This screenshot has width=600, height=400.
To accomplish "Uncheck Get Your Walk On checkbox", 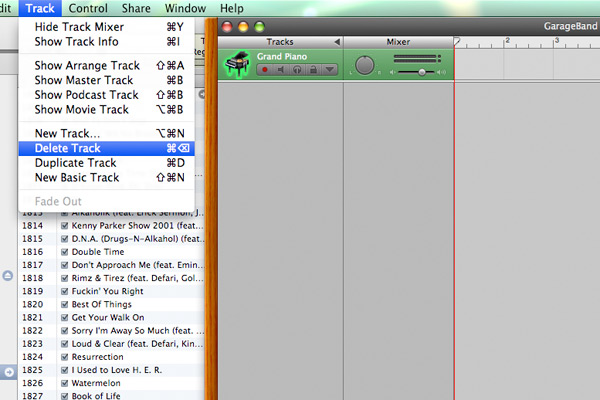I will (64, 317).
